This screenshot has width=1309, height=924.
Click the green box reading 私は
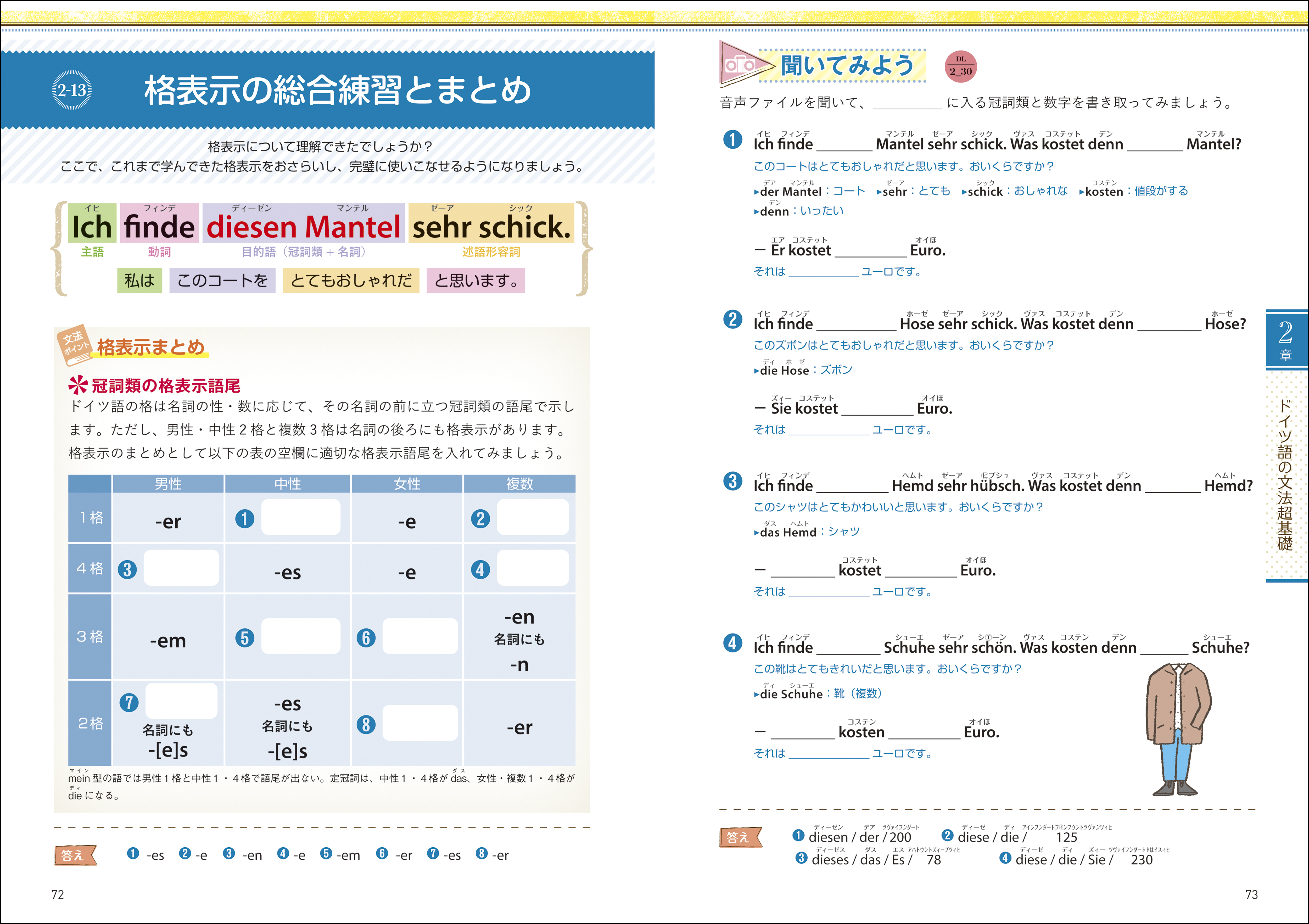tap(140, 280)
